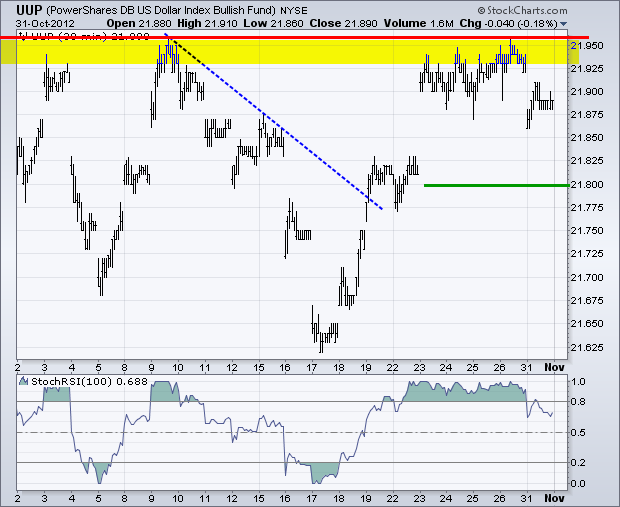
Task: Click the 21.925 price axis label
Action: pyautogui.click(x=587, y=69)
